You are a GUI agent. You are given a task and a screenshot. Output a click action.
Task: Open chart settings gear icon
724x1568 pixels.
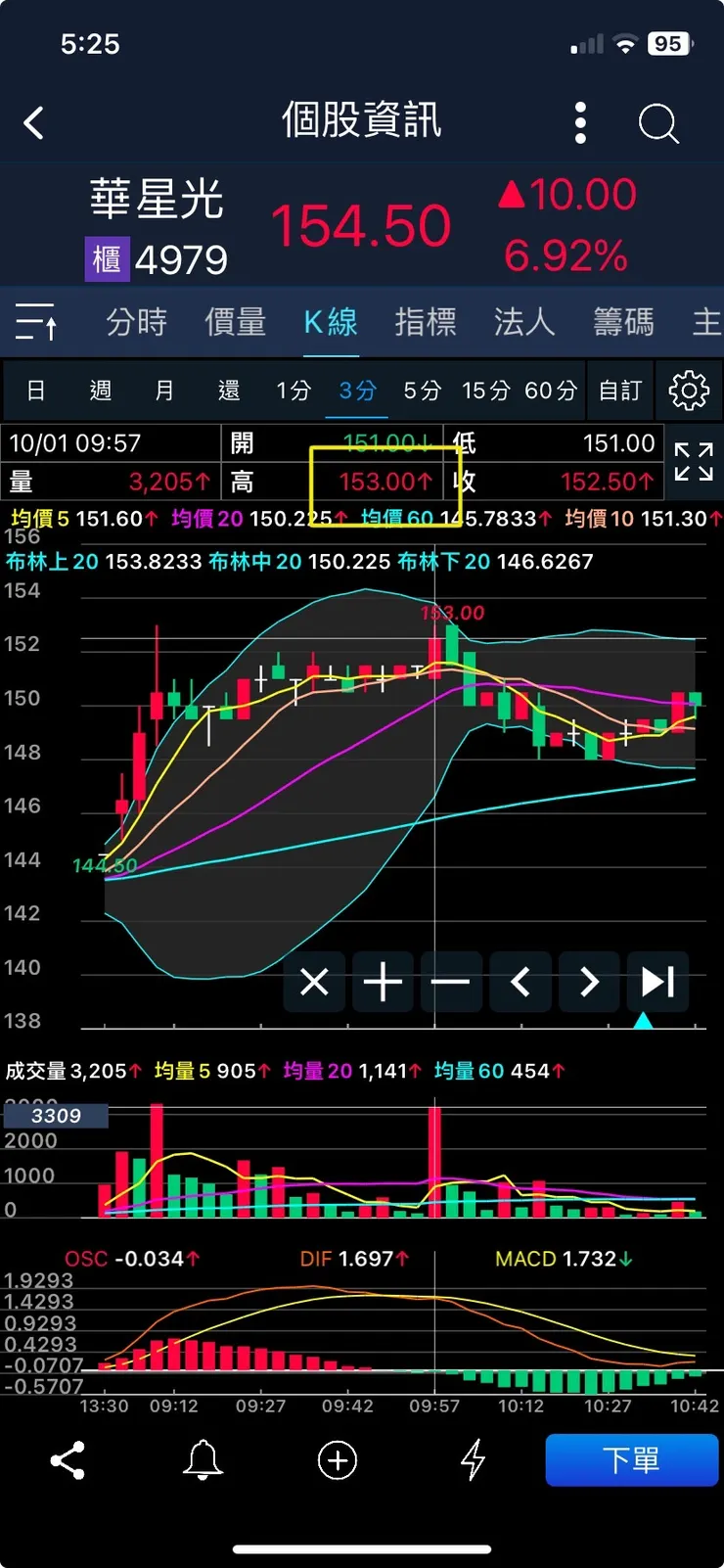coord(689,391)
